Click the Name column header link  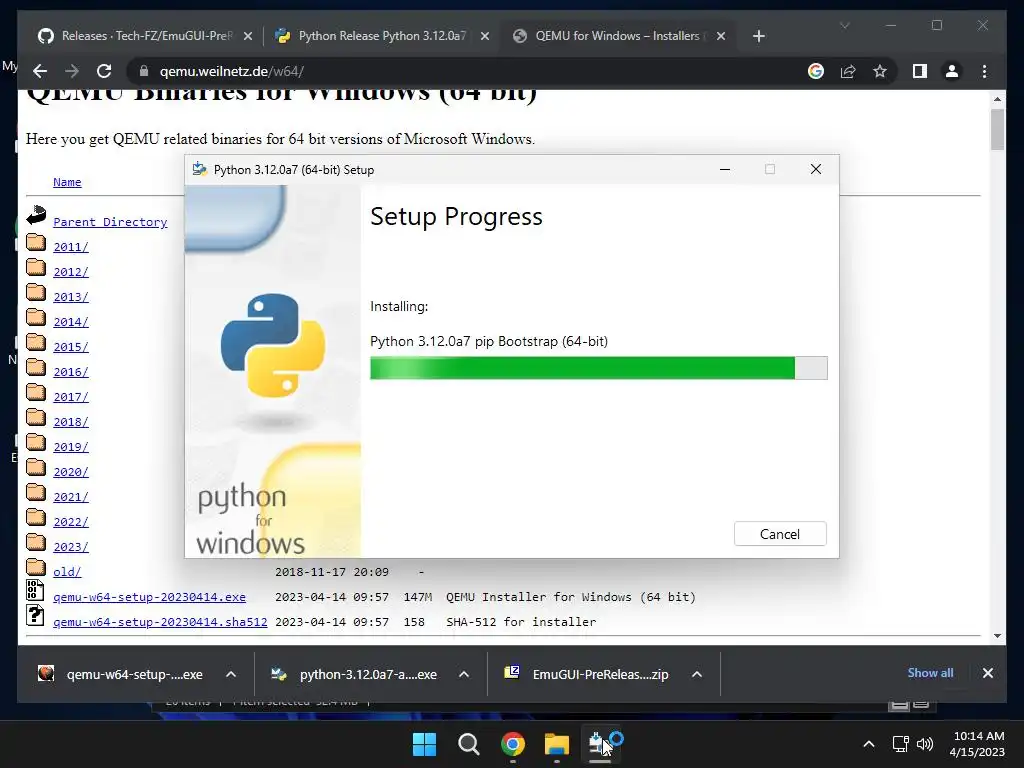(x=67, y=182)
